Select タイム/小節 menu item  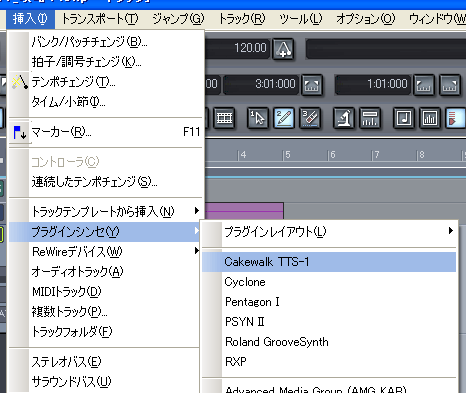tap(106, 102)
